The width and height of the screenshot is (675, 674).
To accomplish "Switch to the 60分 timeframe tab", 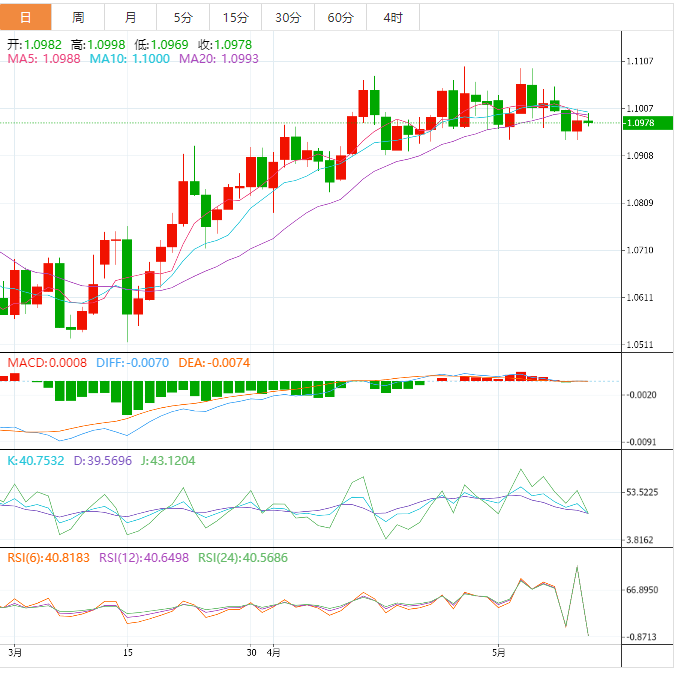I will 340,17.
